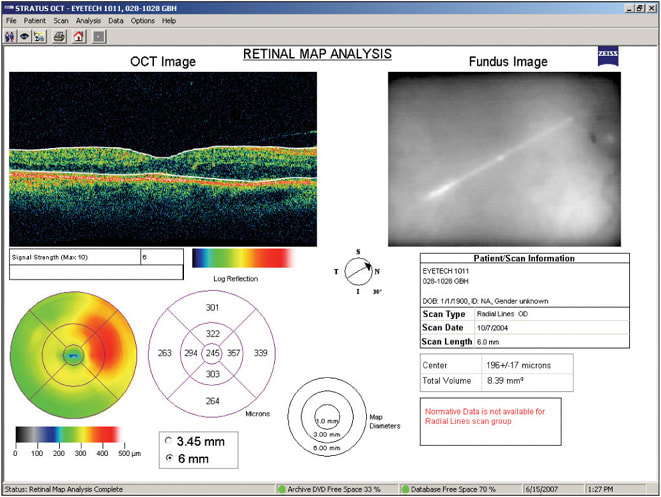The image size is (661, 497).
Task: Click the scan direction compass indicator
Action: tap(358, 271)
